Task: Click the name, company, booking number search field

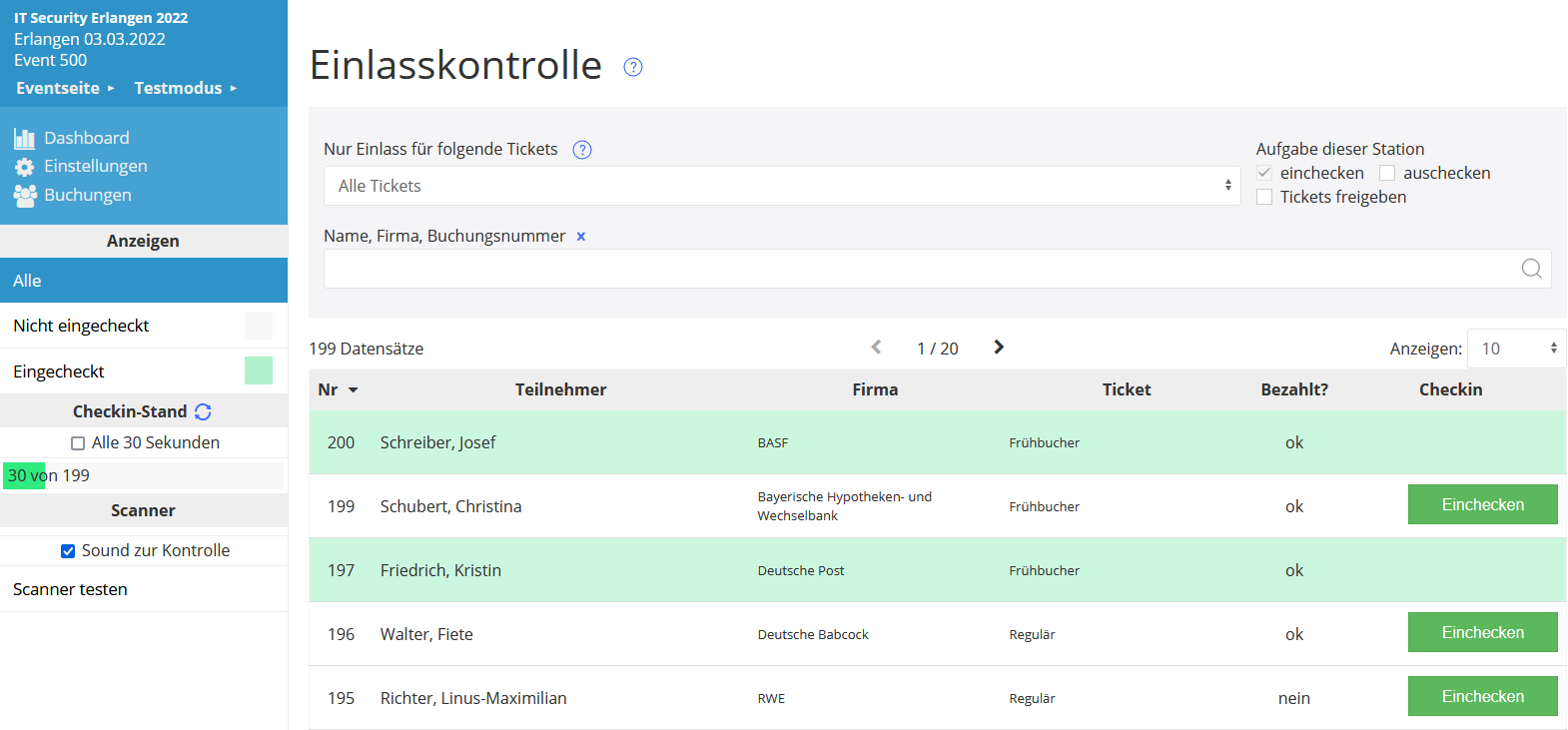Action: click(x=919, y=269)
